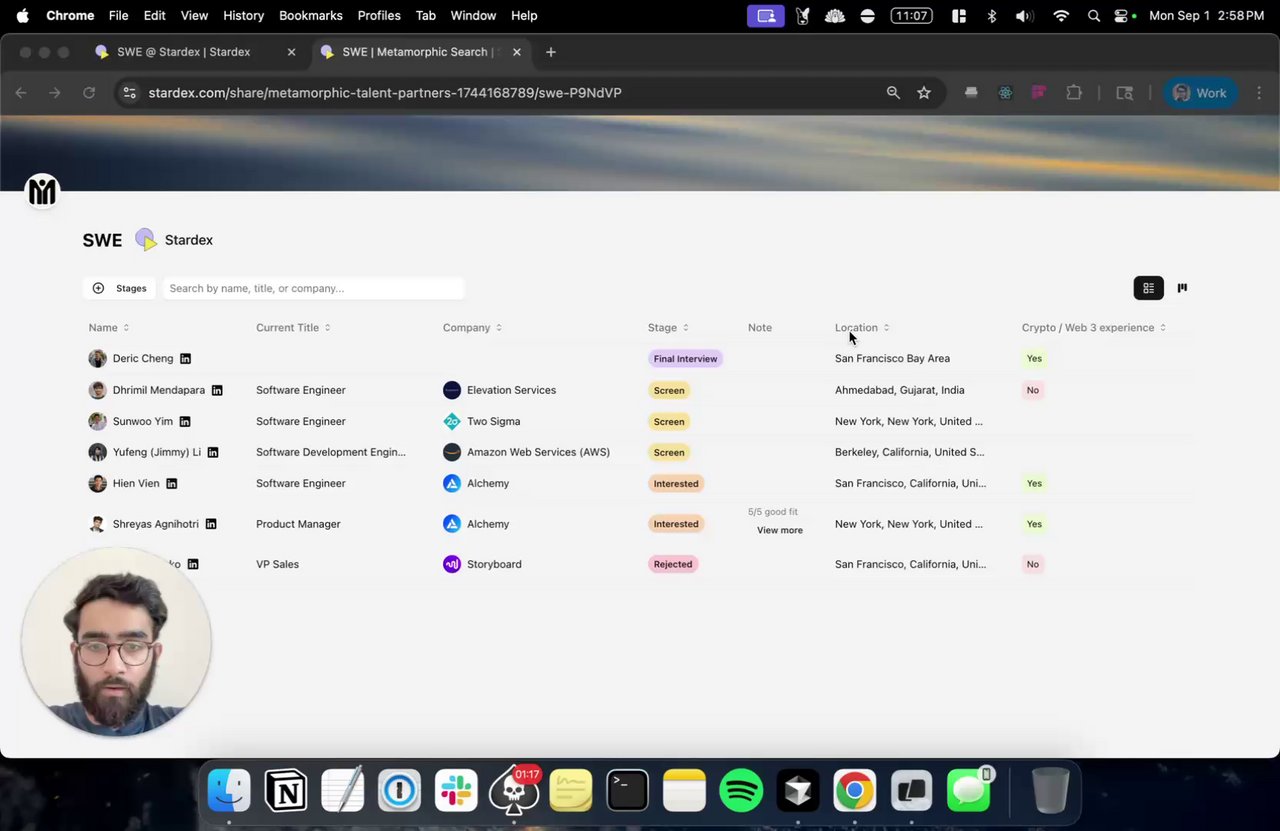Viewport: 1280px width, 831px height.
Task: Open the Bookmarks menu
Action: [x=311, y=16]
